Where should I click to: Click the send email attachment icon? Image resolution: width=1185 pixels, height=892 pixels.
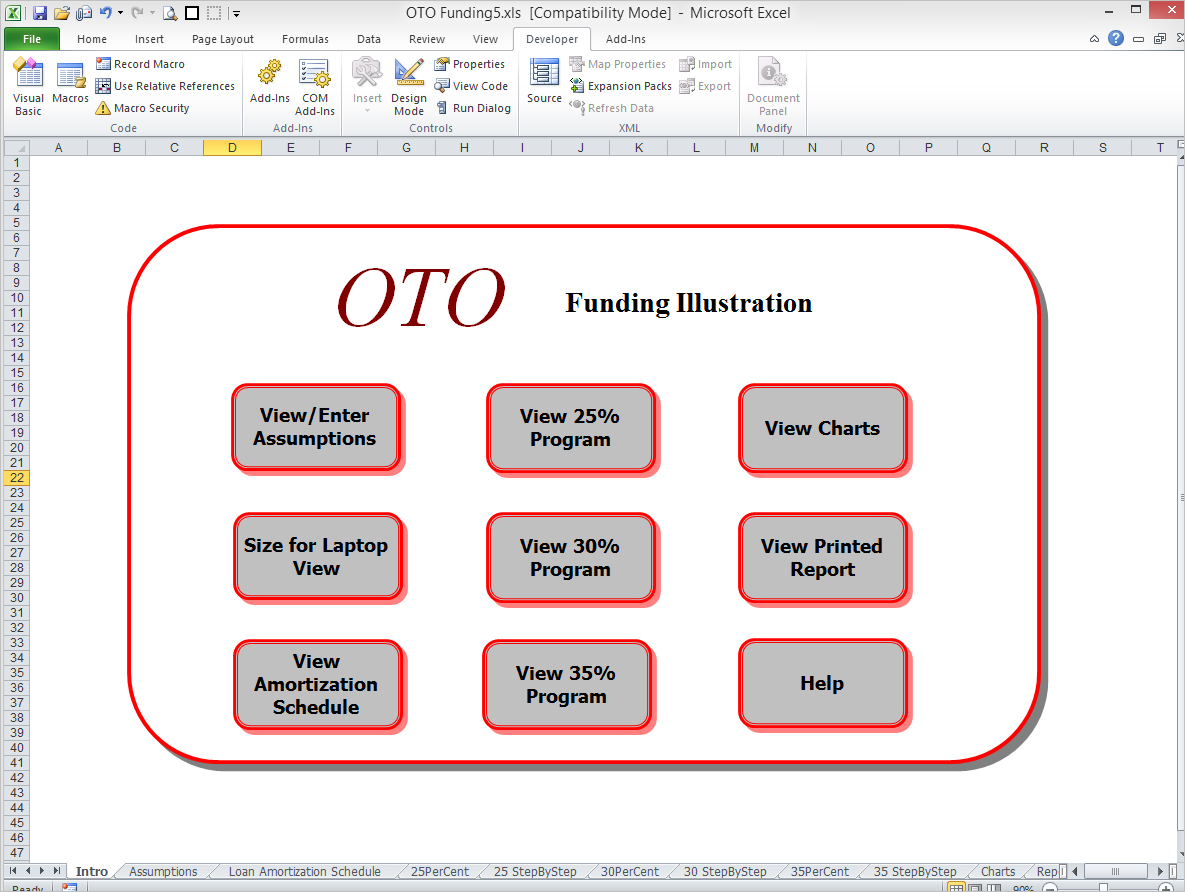click(x=84, y=13)
